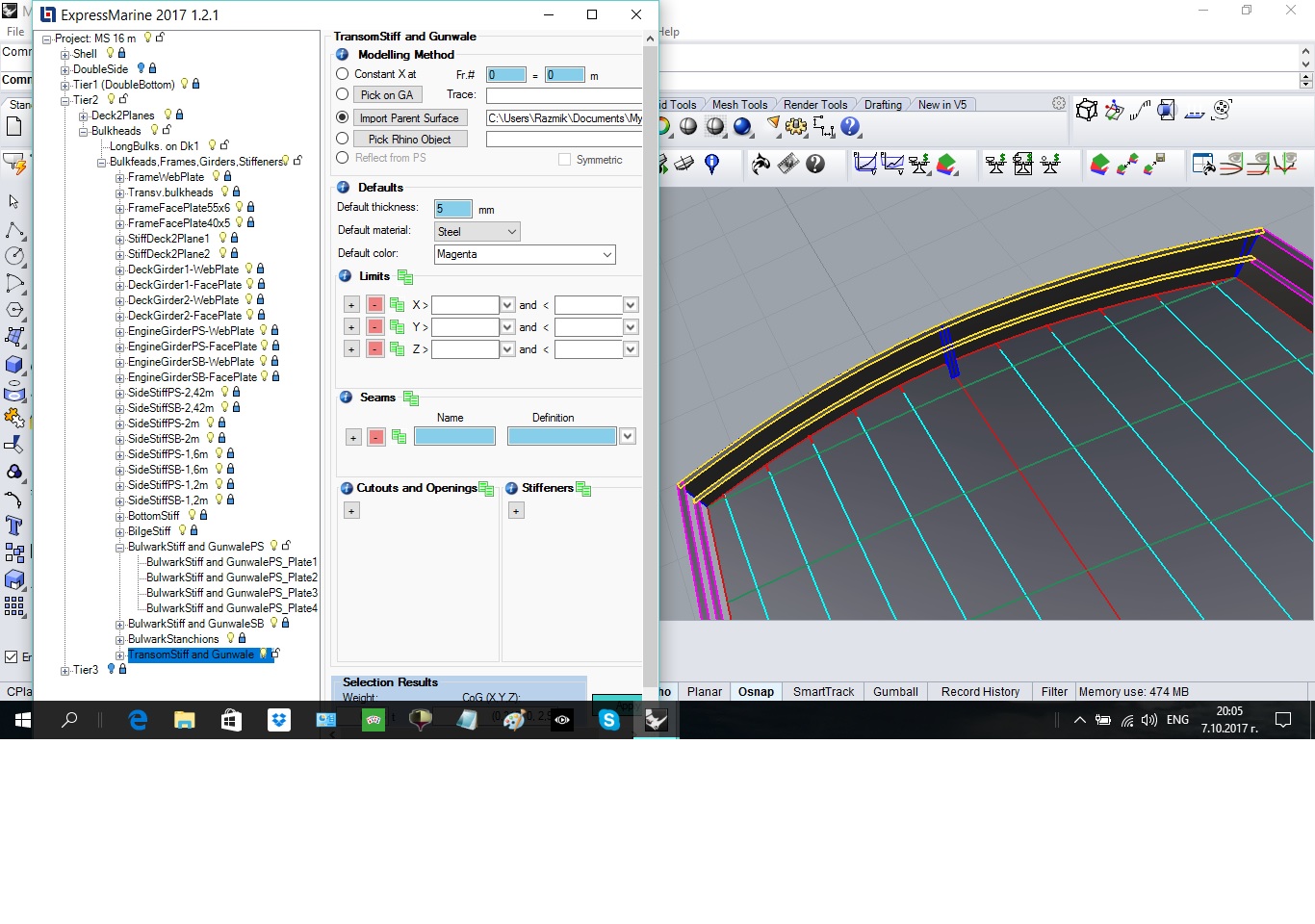Click the Pick on GA button
Screen dimensions: 1315x924
pyautogui.click(x=386, y=95)
